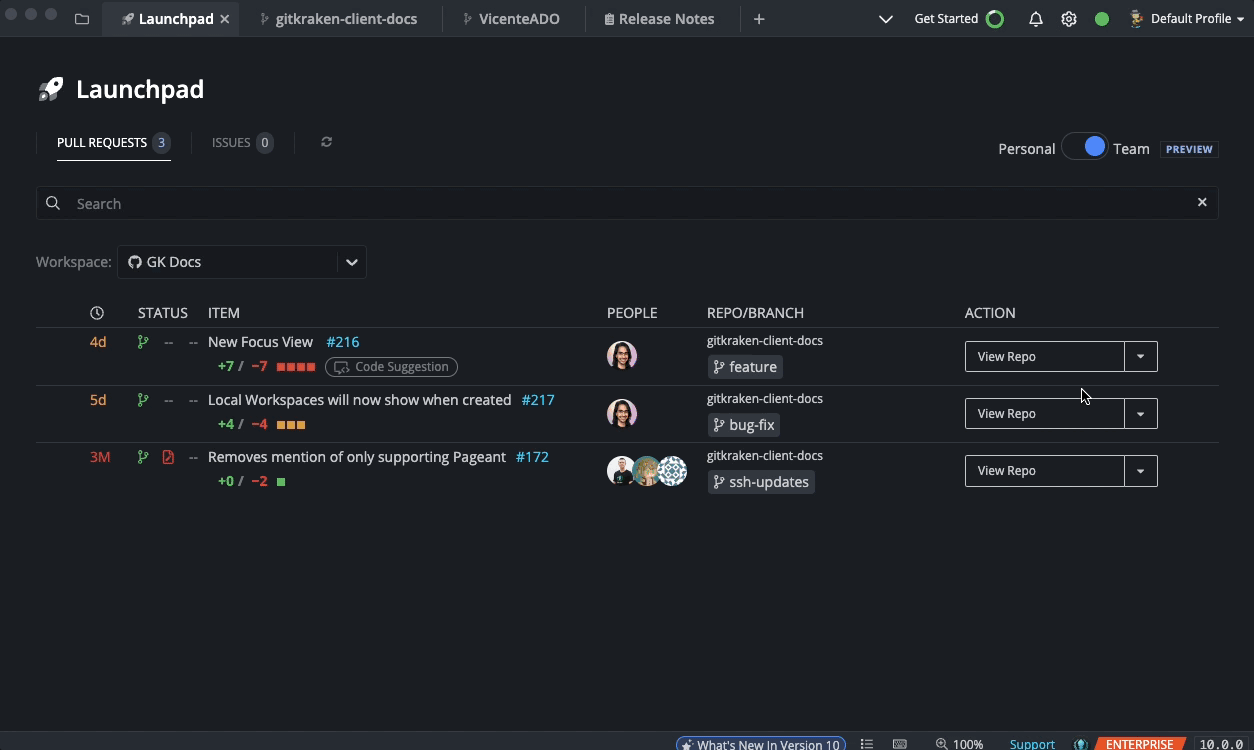Image resolution: width=1254 pixels, height=750 pixels.
Task: Clear the search with the X icon
Action: click(x=1202, y=202)
